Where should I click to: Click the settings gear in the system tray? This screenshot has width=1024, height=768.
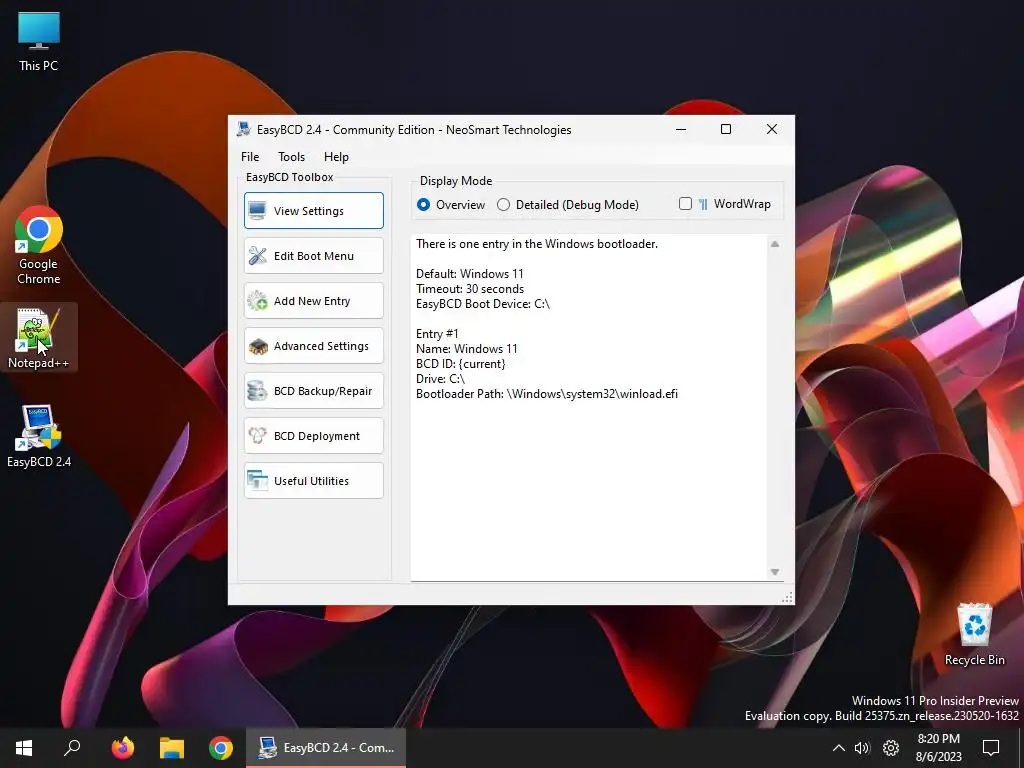891,748
